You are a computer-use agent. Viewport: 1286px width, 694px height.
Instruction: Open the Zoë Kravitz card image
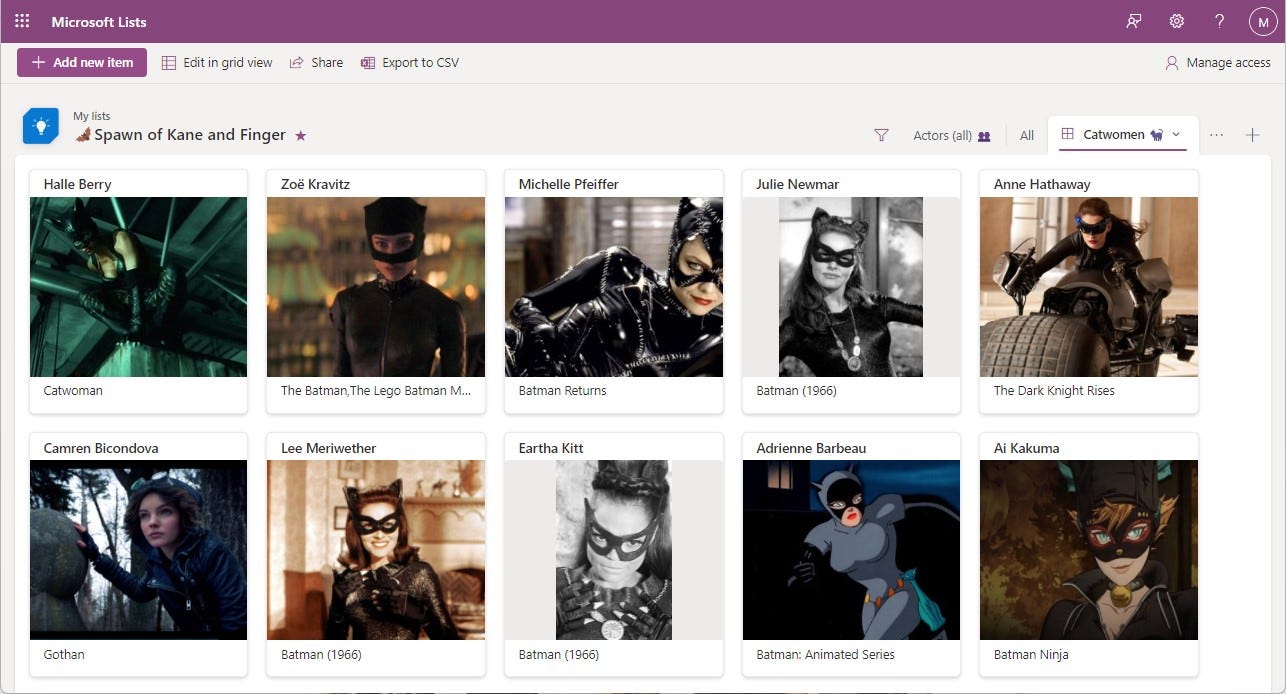pos(376,287)
